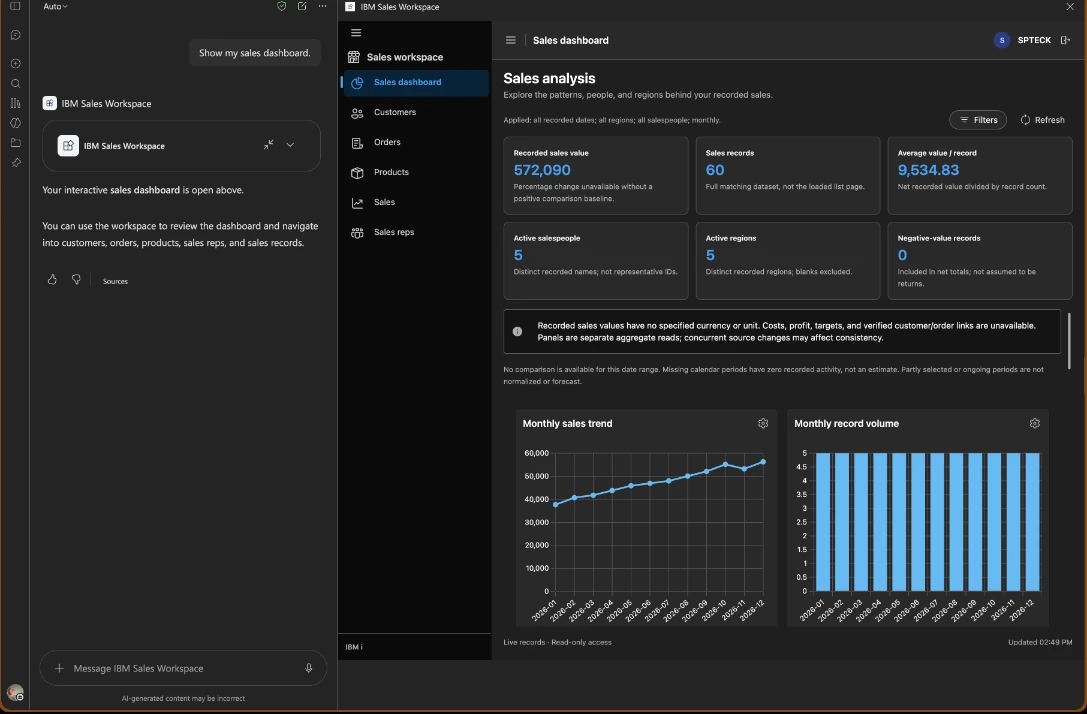The width and height of the screenshot is (1087, 714).
Task: Click the Sales records value 60
Action: point(715,170)
